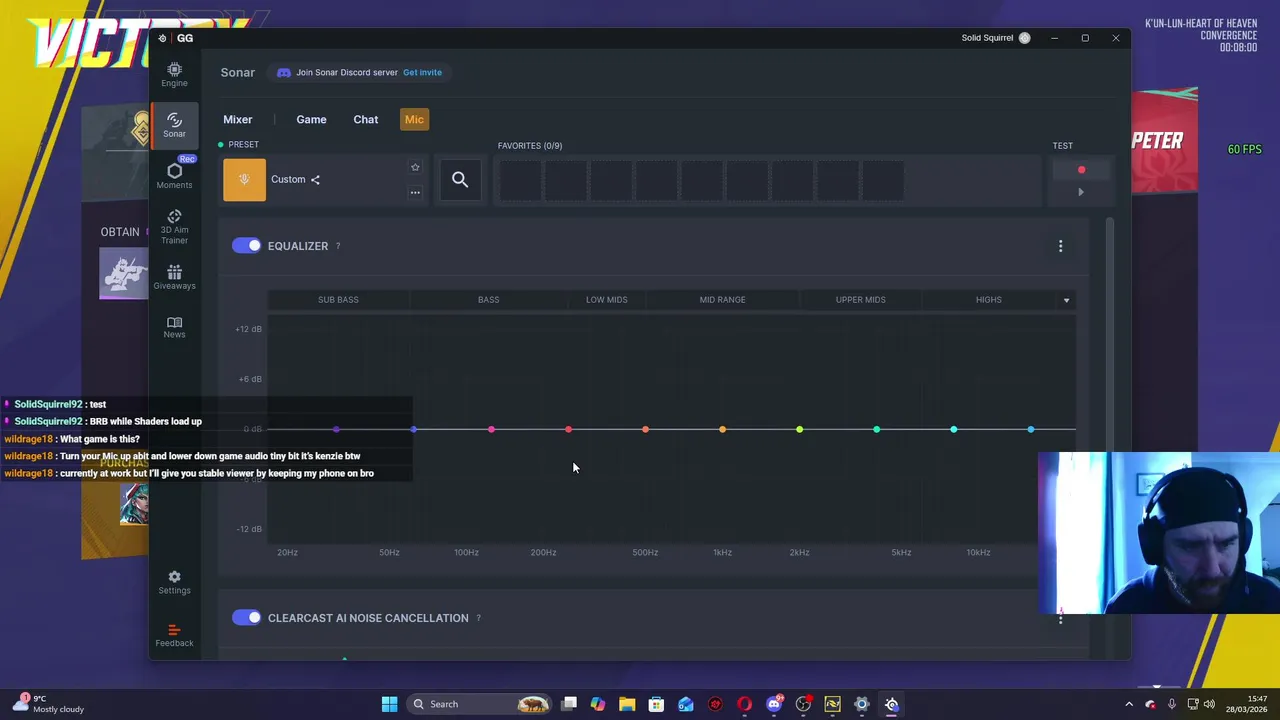Open File Explorer from taskbar
The image size is (1280, 720).
[x=627, y=704]
